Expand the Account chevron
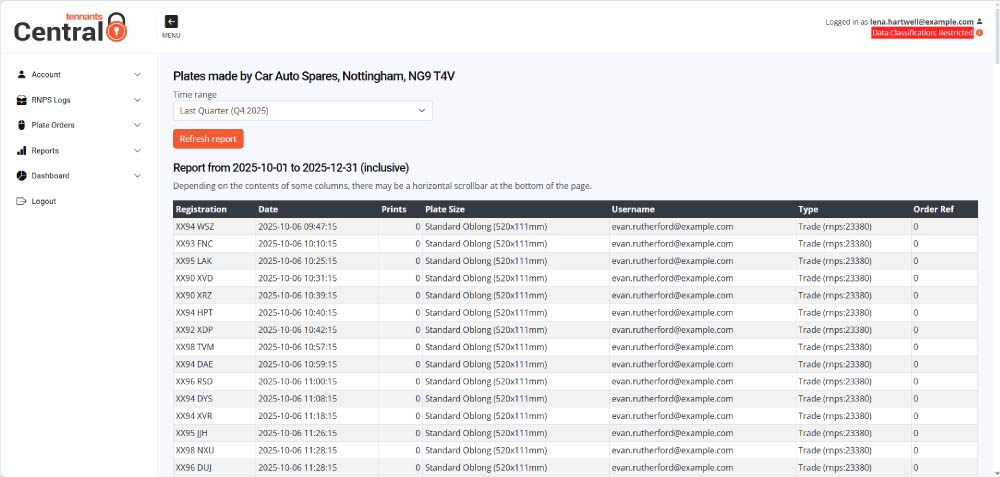This screenshot has width=1000, height=477. (x=137, y=75)
